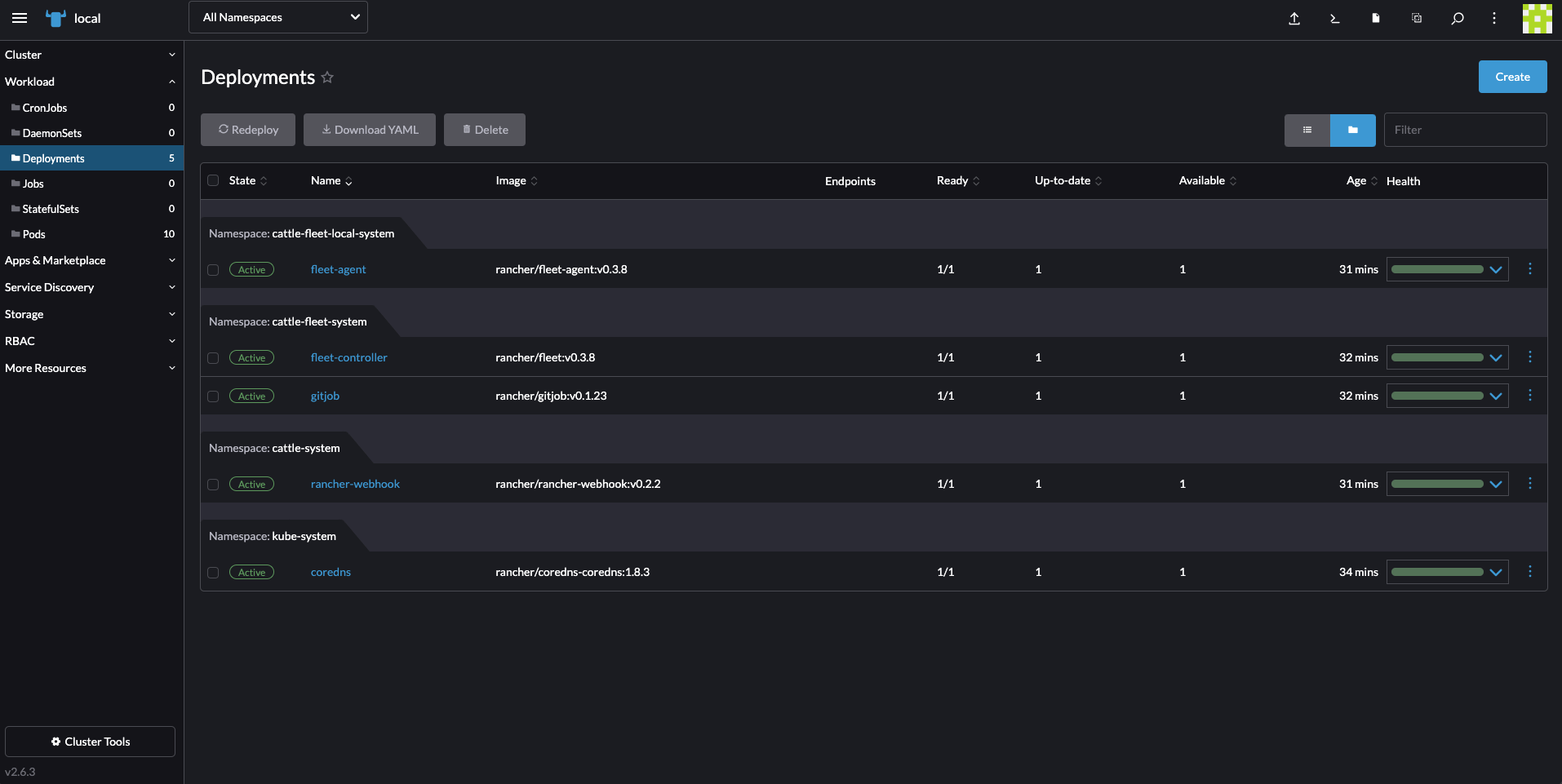Click the Rancher local cluster logo

pyautogui.click(x=55, y=18)
